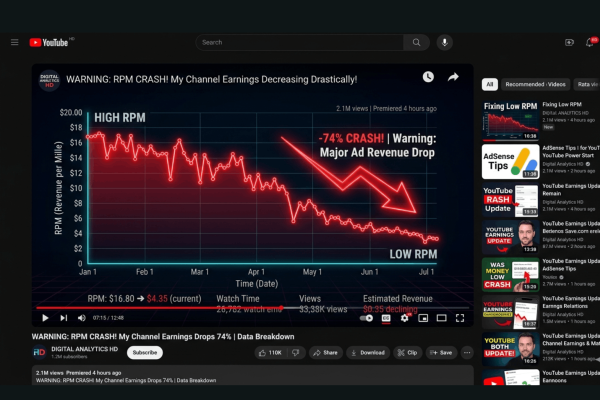Save the video to playlist
600x400 pixels.
click(x=441, y=353)
